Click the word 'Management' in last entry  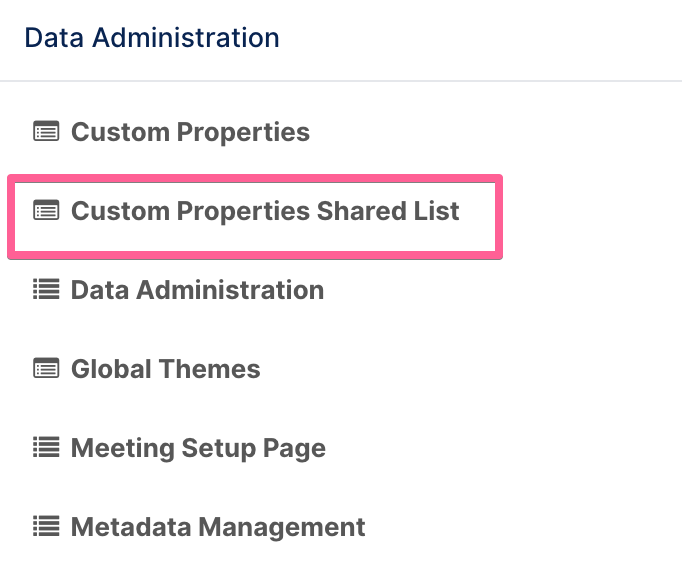282,527
